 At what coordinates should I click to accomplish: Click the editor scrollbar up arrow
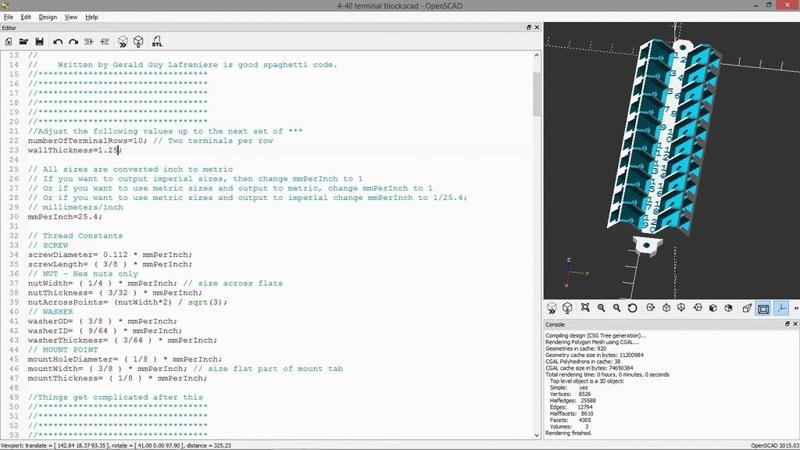click(x=536, y=55)
